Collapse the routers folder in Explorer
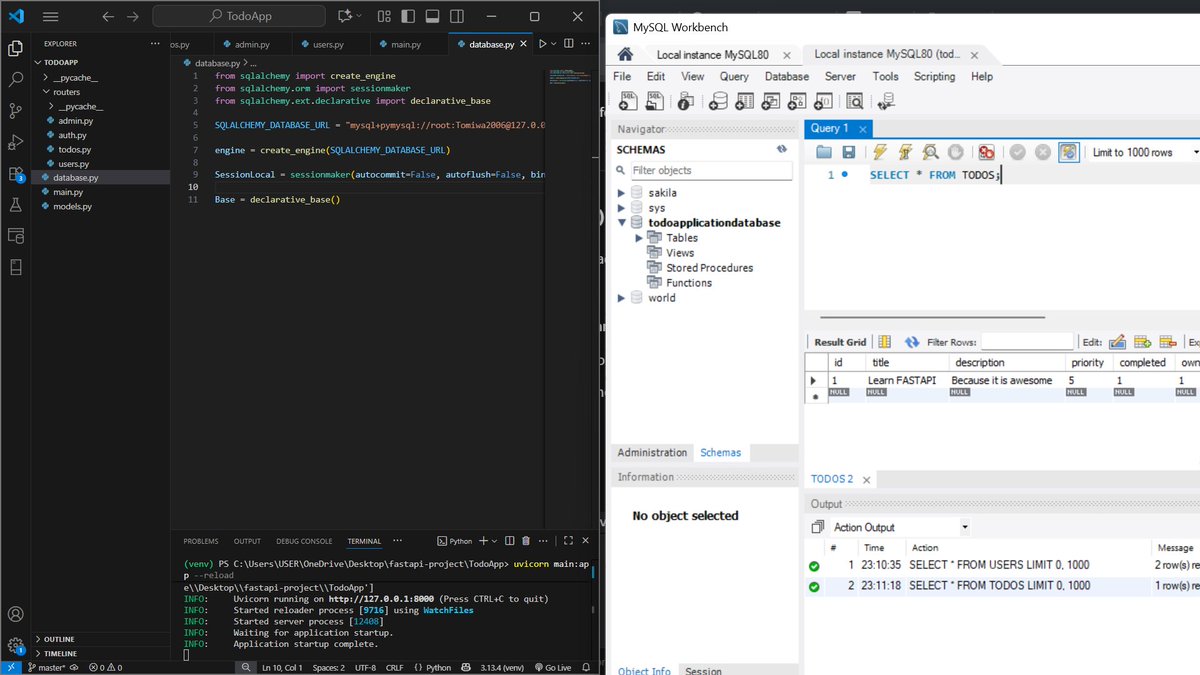 [x=45, y=92]
